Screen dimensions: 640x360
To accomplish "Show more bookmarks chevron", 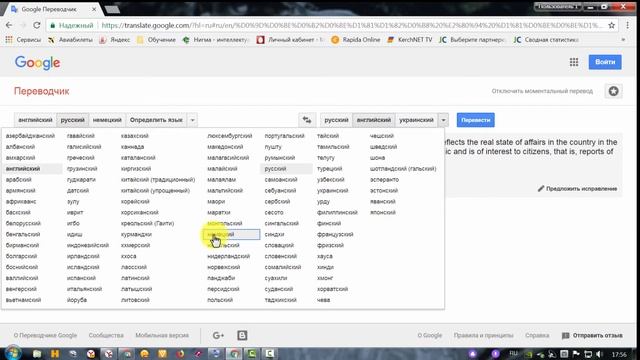I will click(x=623, y=40).
